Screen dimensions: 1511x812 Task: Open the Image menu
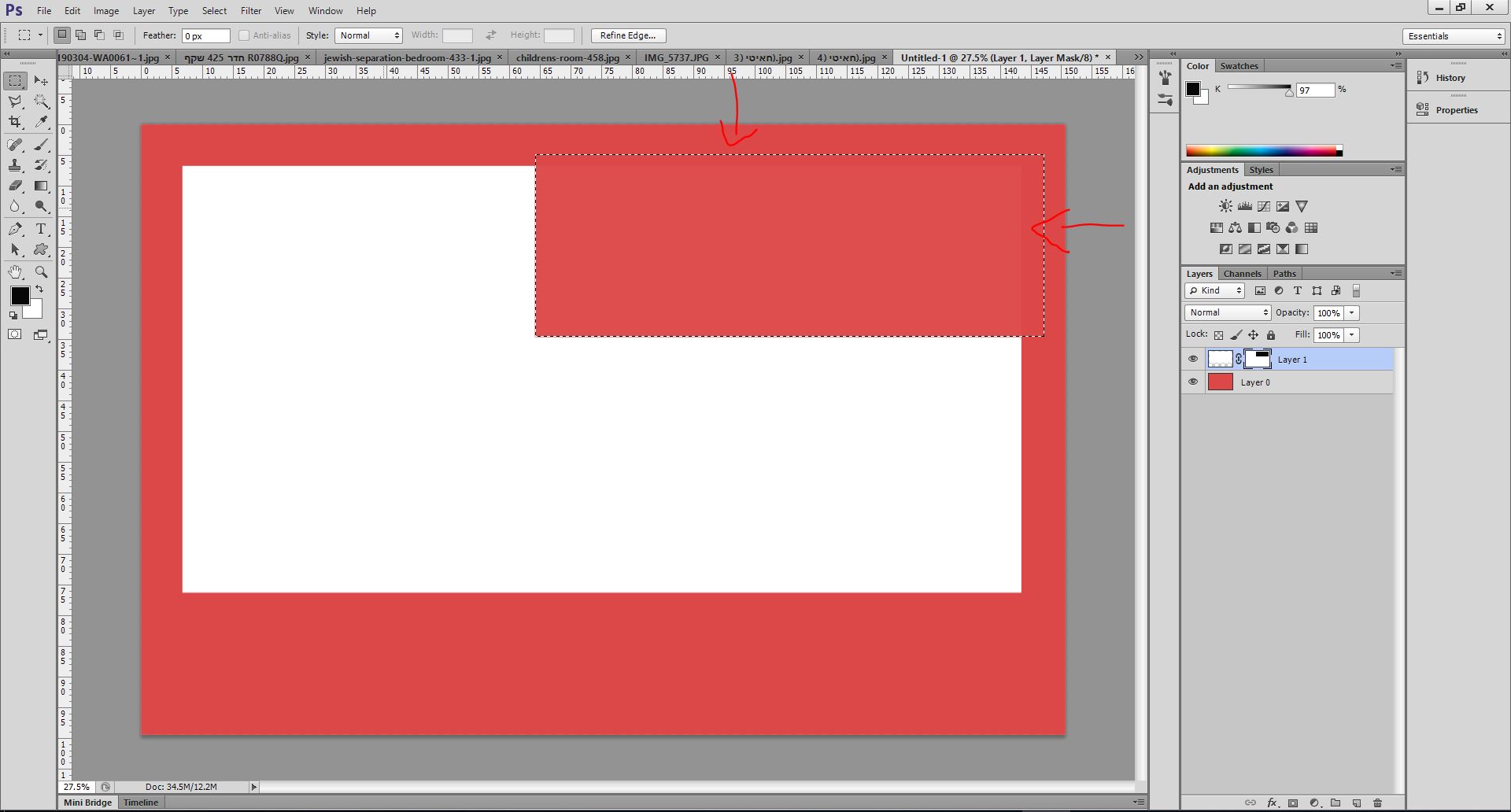(106, 11)
